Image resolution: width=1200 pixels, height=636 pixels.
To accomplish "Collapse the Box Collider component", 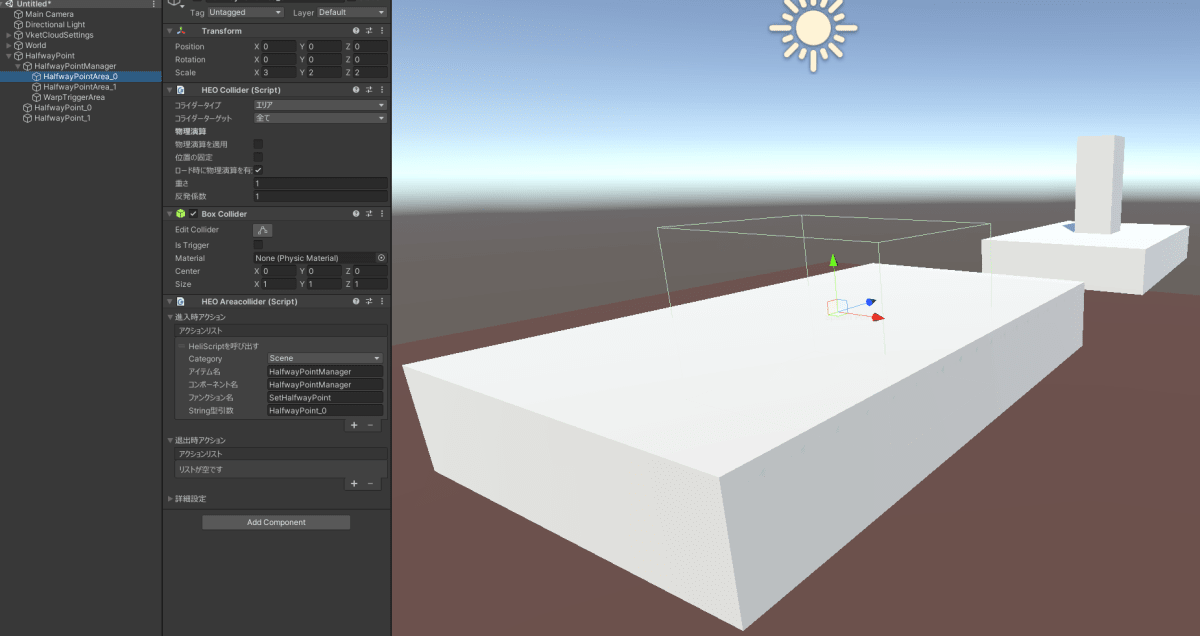I will click(x=169, y=214).
